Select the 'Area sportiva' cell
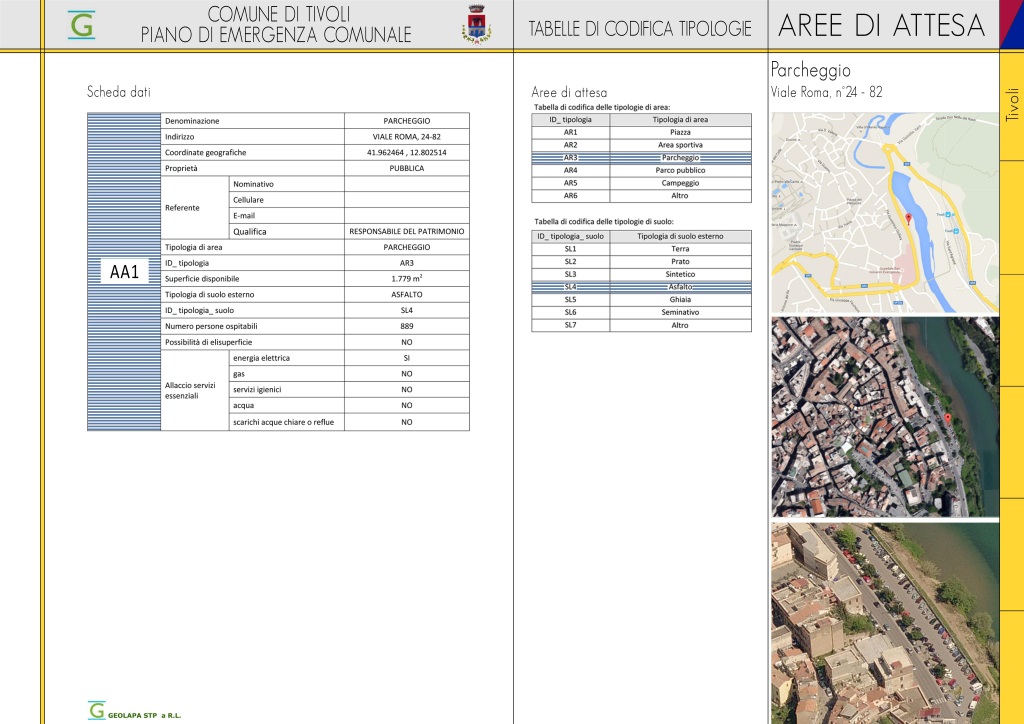This screenshot has width=1024, height=724. [680, 145]
